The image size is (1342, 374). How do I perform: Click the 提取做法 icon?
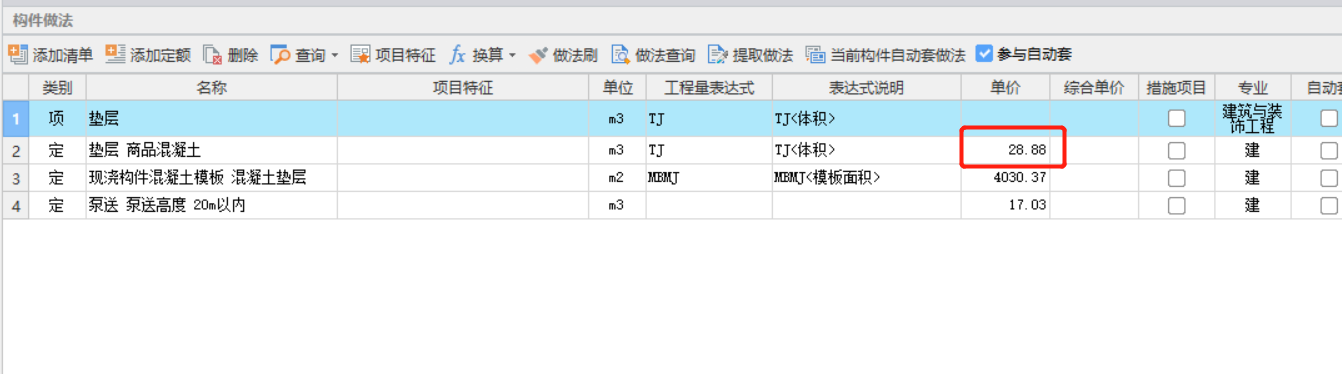tap(718, 55)
